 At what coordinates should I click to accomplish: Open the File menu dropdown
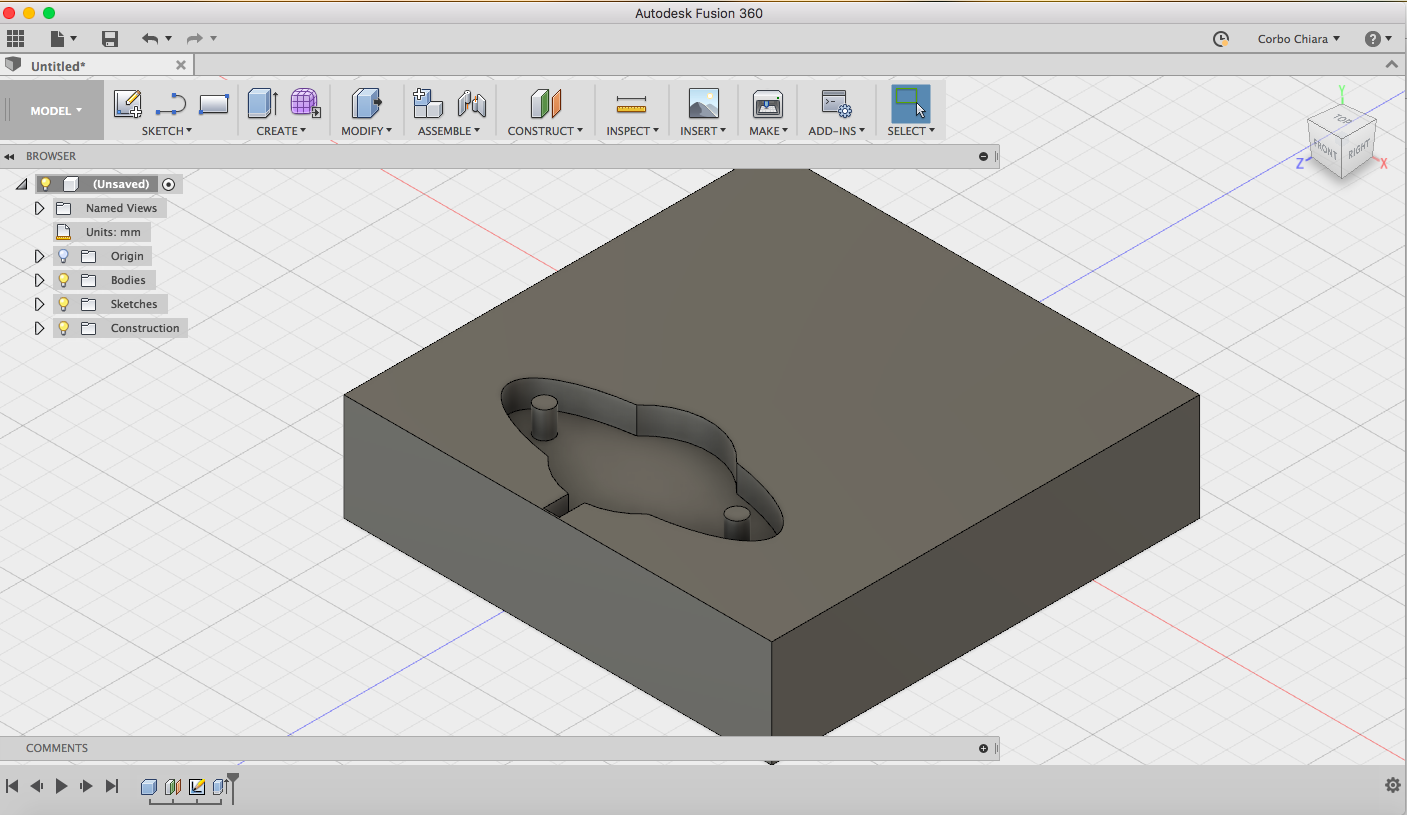[x=63, y=39]
